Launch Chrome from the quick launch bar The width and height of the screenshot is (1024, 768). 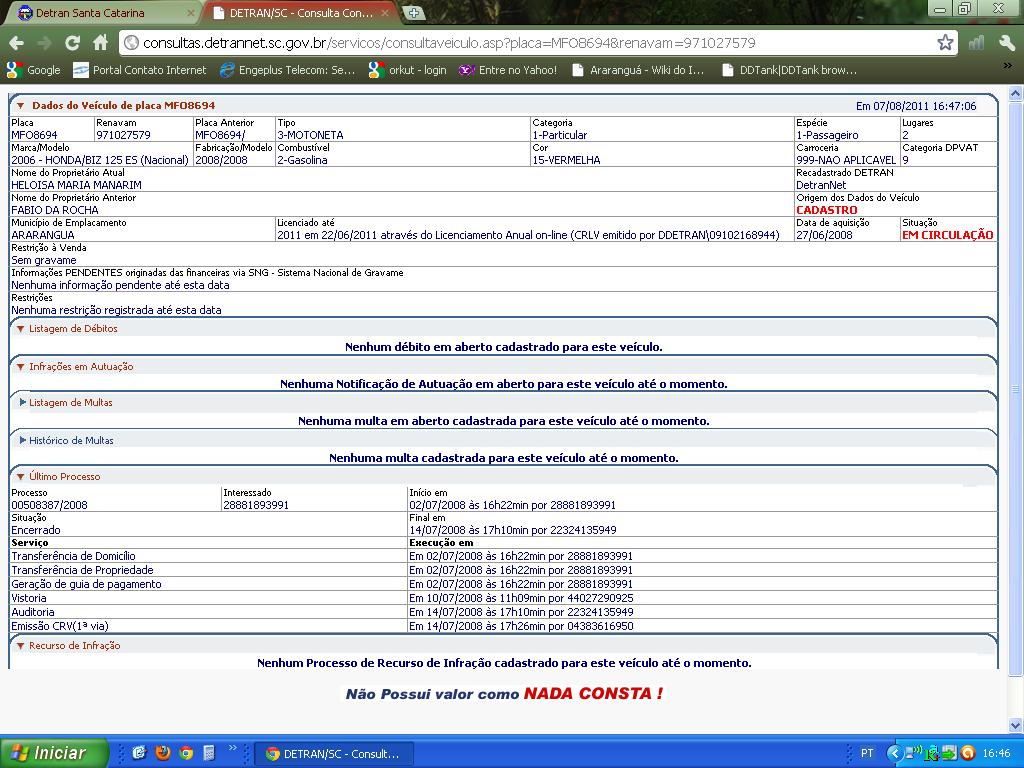click(x=186, y=753)
